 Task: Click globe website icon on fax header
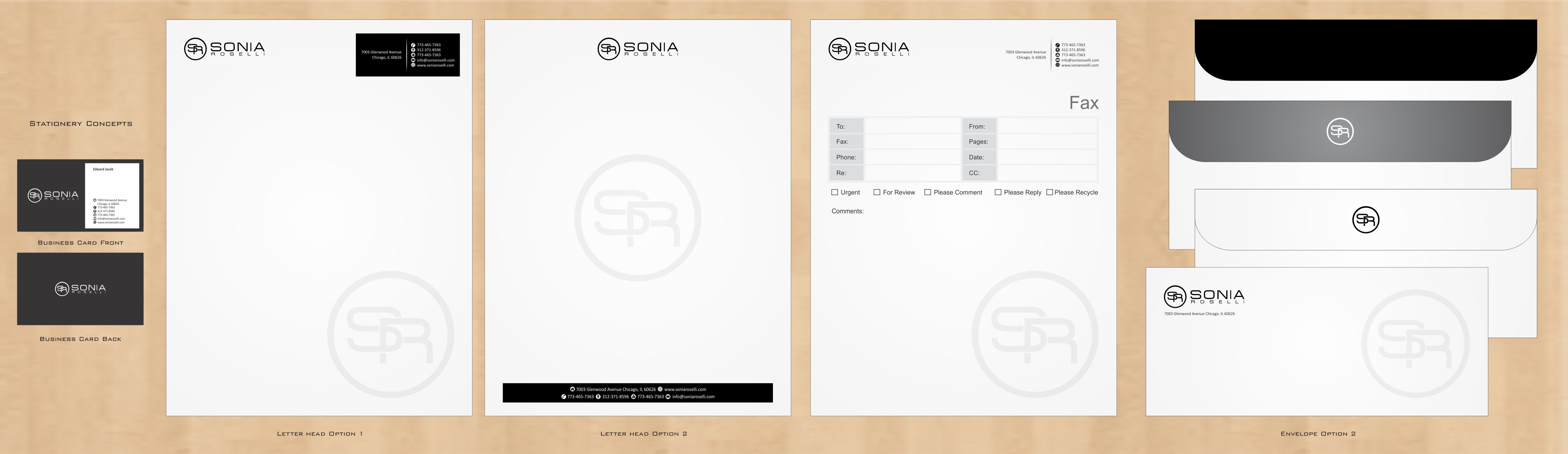pos(1057,65)
